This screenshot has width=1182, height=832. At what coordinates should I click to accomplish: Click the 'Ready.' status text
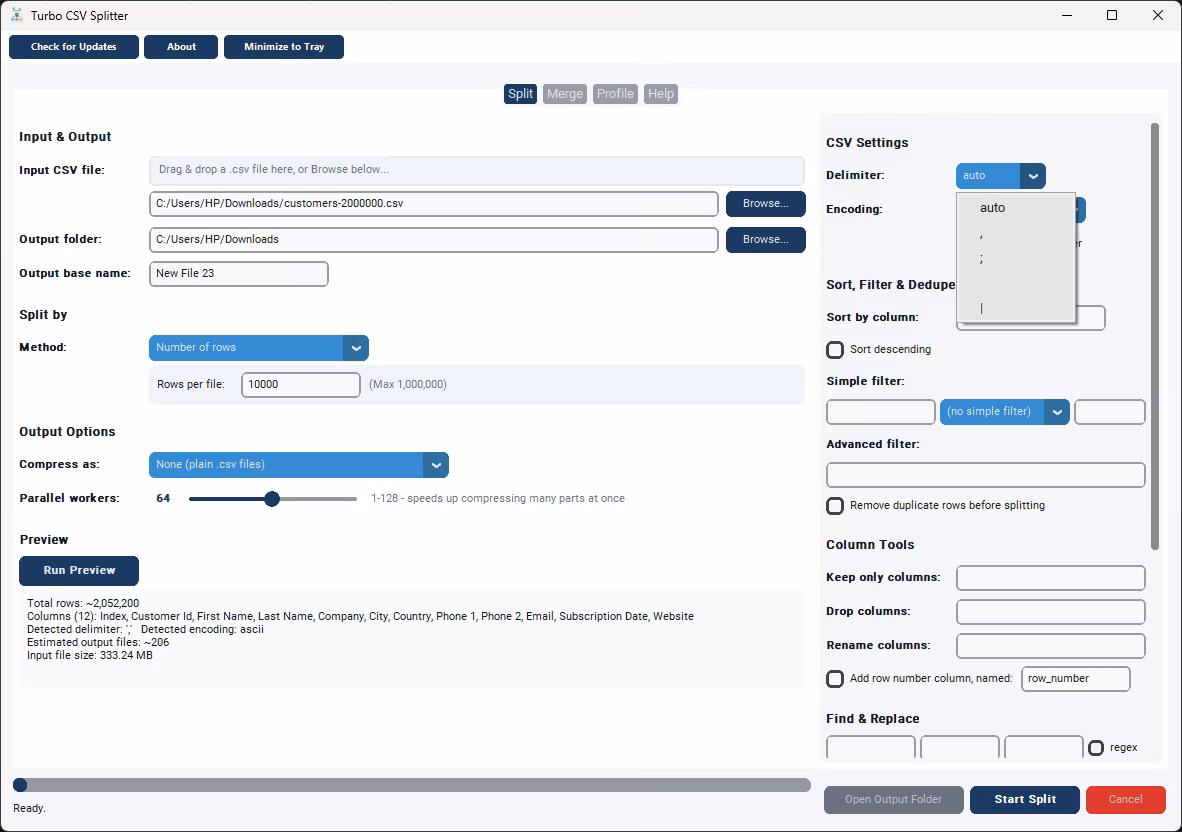point(29,809)
